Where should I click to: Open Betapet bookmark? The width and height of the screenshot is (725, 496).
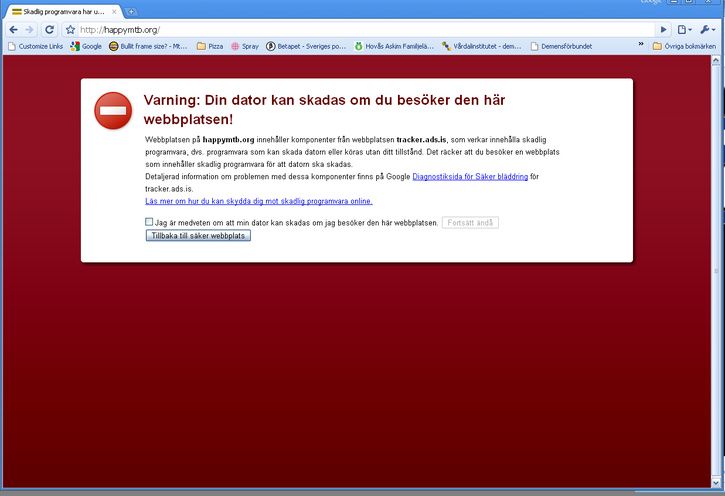point(306,46)
